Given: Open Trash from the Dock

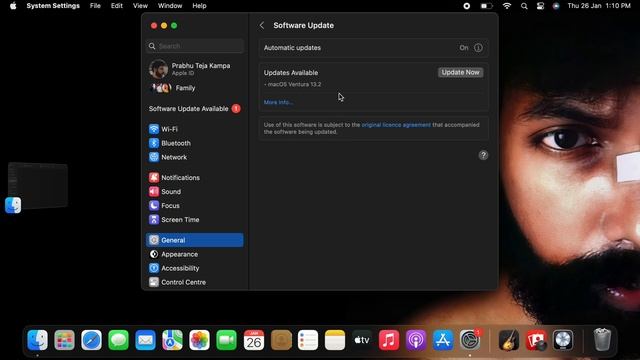Looking at the screenshot, I should coord(602,340).
